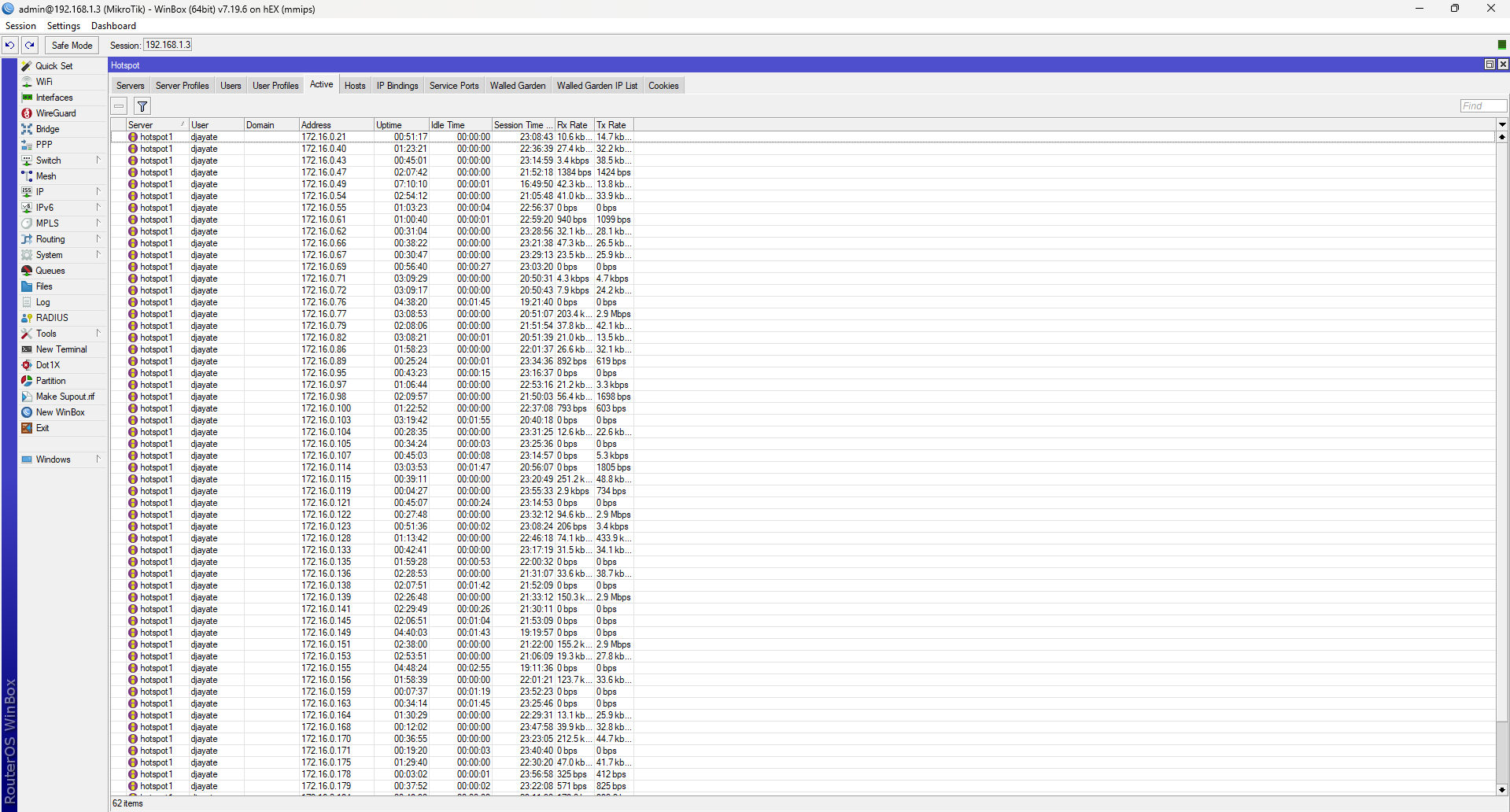Click the scrollbar up arrow
Viewport: 1510px width, 812px height.
pyautogui.click(x=1501, y=137)
